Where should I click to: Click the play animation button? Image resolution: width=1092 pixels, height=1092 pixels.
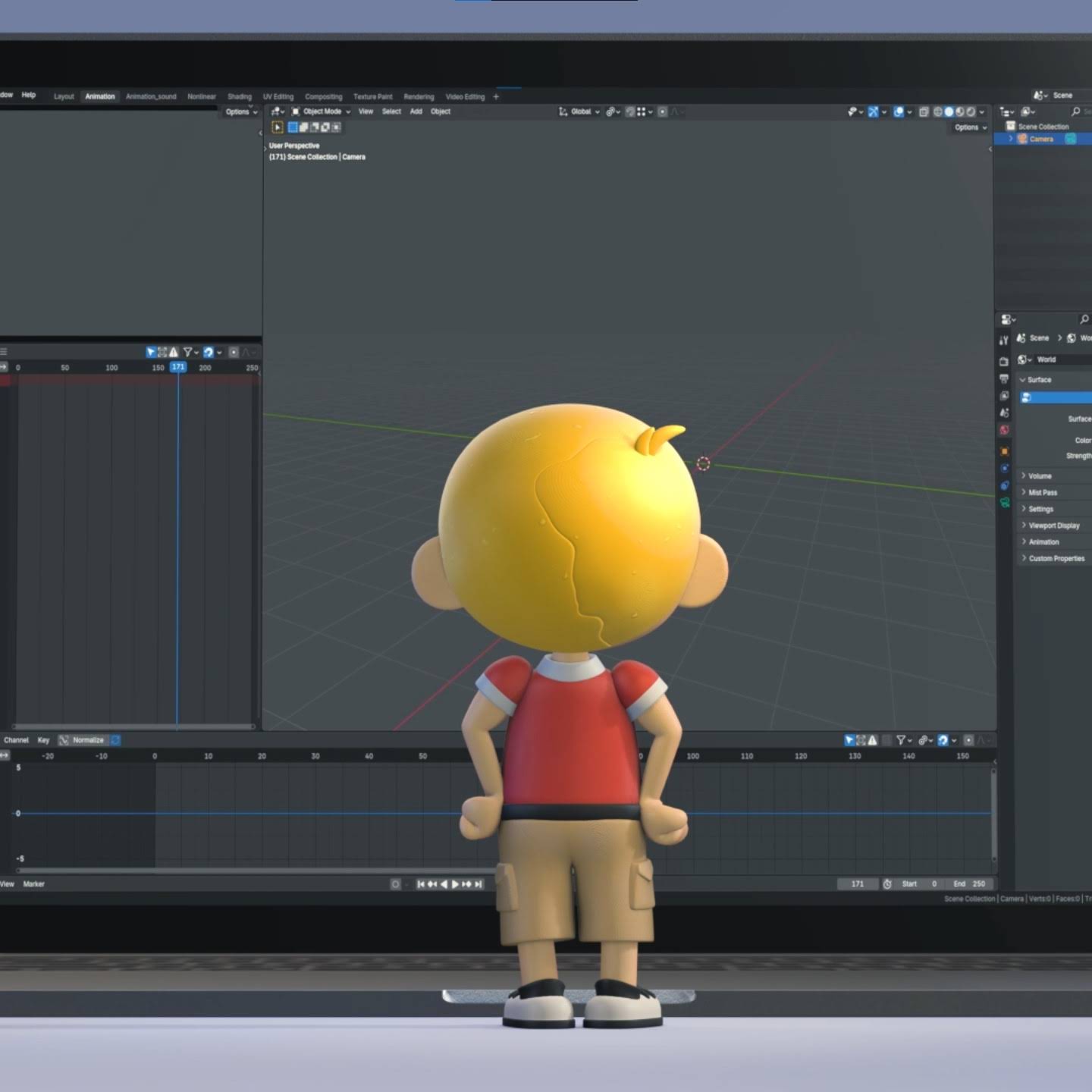455,884
